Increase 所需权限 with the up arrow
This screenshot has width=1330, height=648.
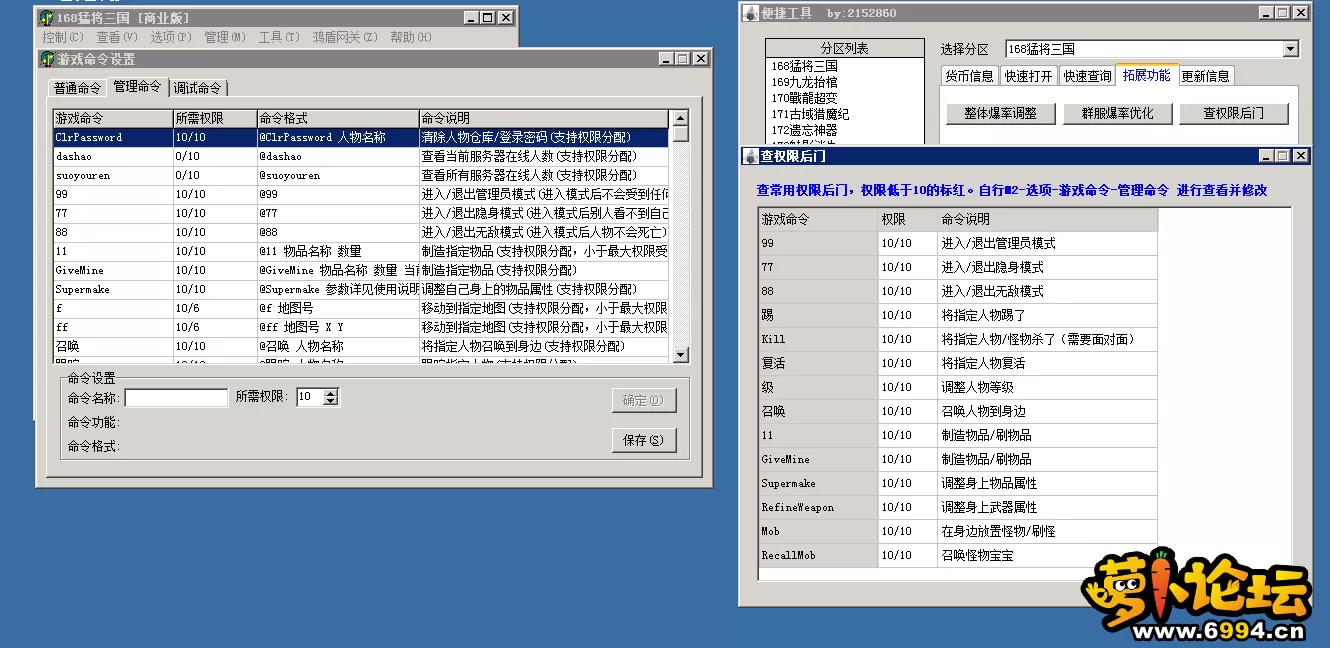[x=332, y=393]
